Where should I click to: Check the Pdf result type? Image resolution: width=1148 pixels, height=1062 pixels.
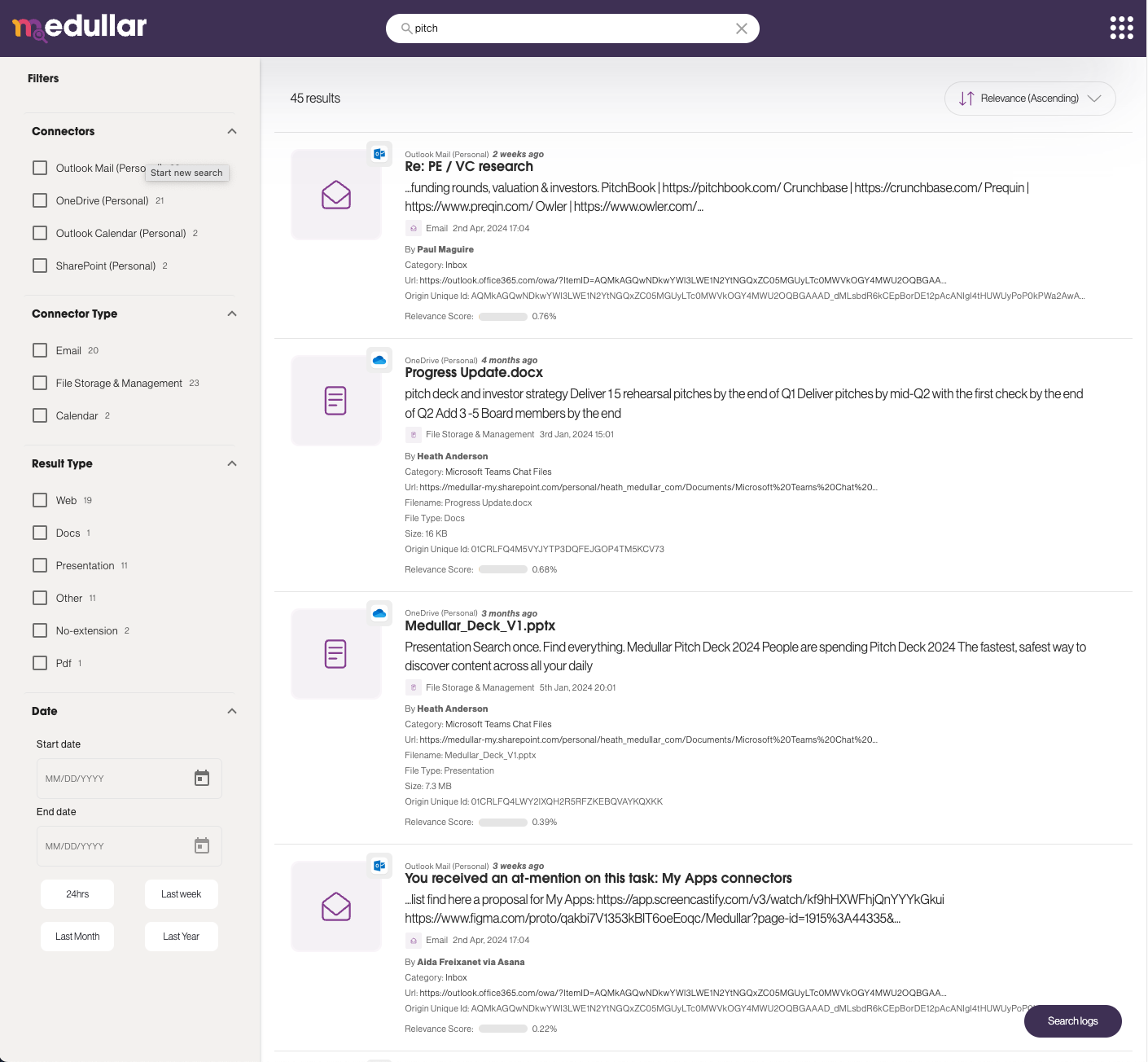click(40, 663)
